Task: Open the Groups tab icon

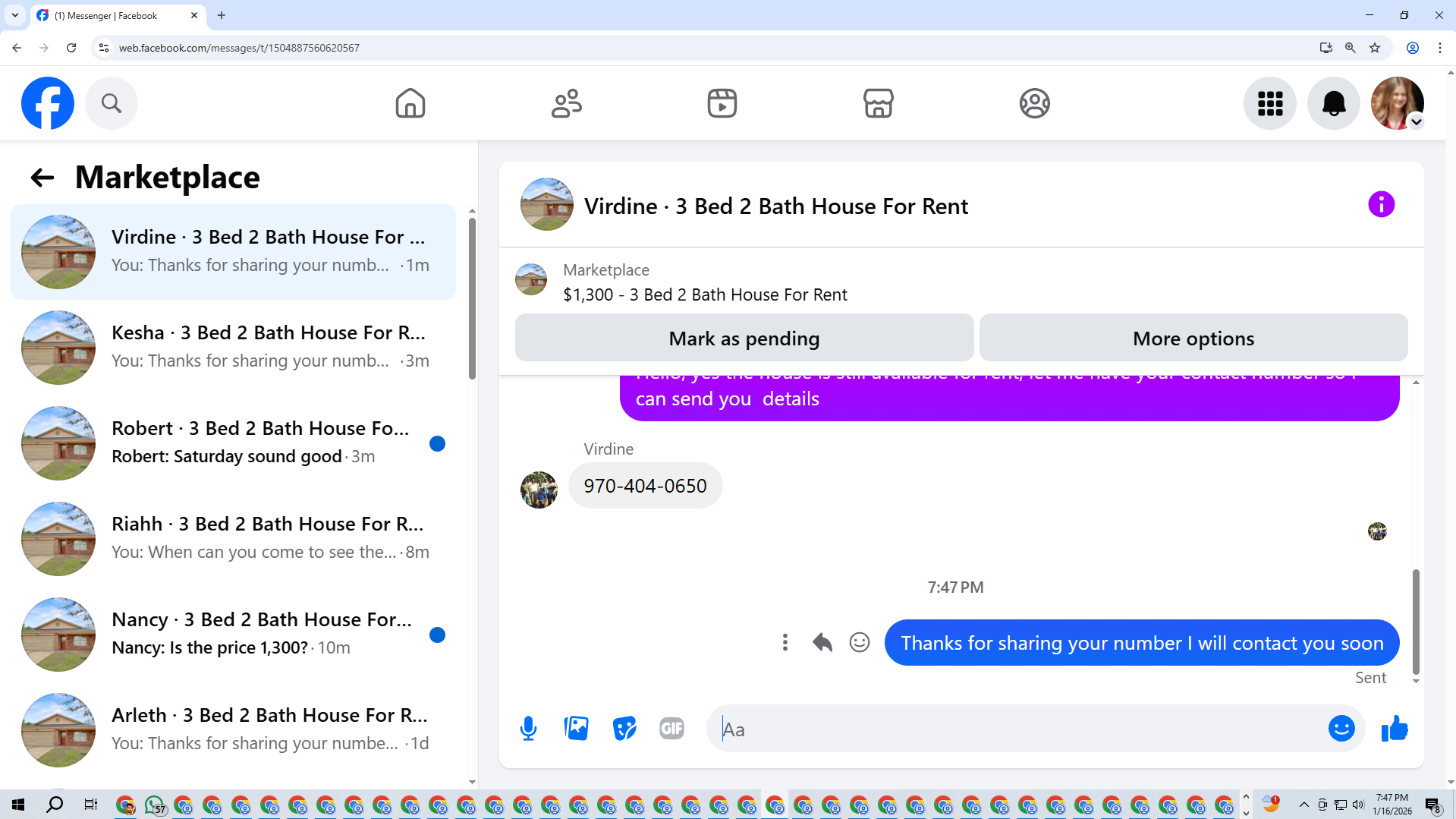Action: coord(1035,103)
